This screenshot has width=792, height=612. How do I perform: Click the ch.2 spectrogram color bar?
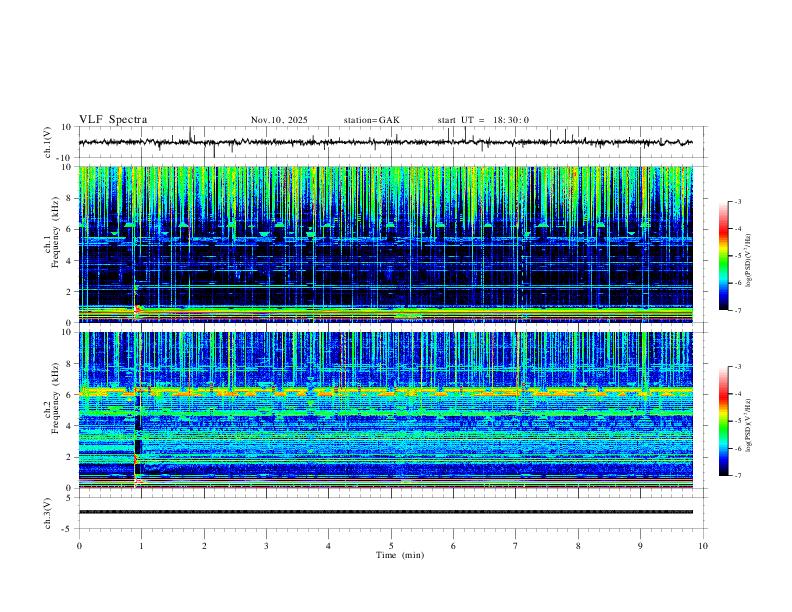pyautogui.click(x=723, y=421)
